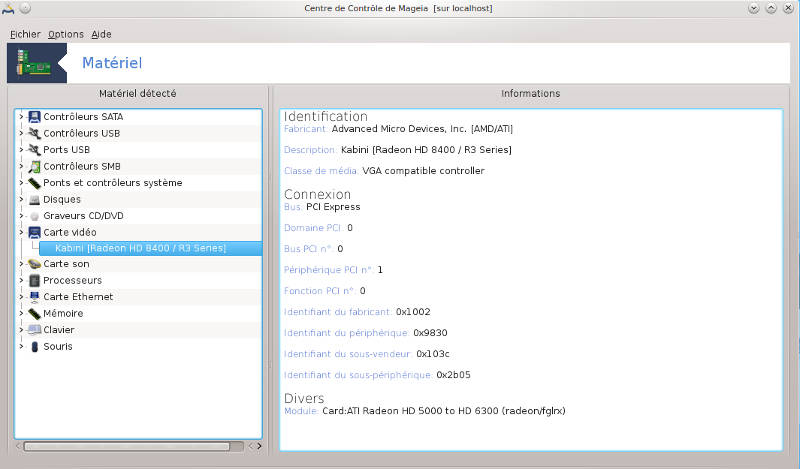
Task: Click the Identification section heading
Action: (x=326, y=116)
